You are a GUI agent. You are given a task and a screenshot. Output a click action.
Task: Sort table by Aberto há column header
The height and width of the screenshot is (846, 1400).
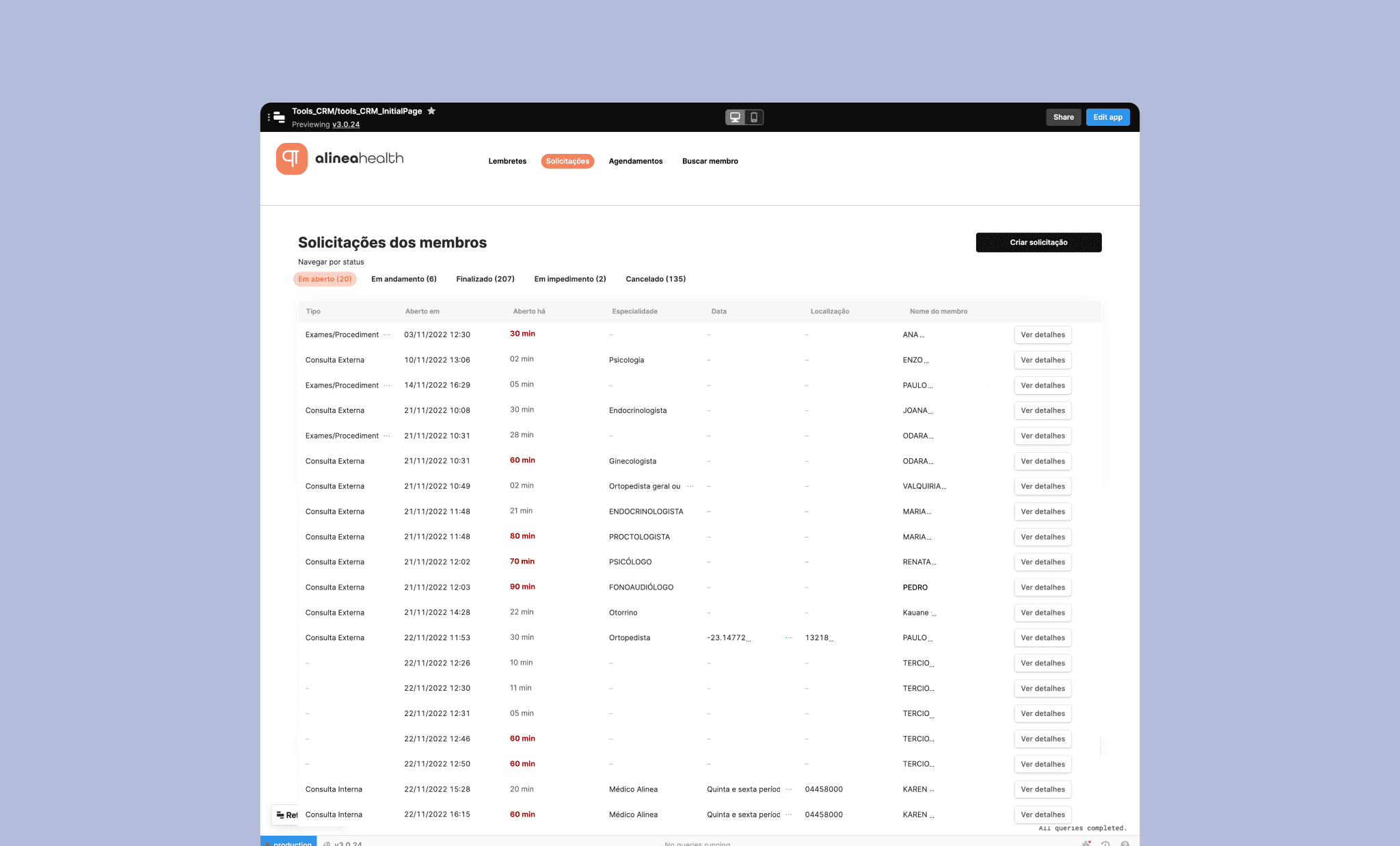click(x=528, y=311)
